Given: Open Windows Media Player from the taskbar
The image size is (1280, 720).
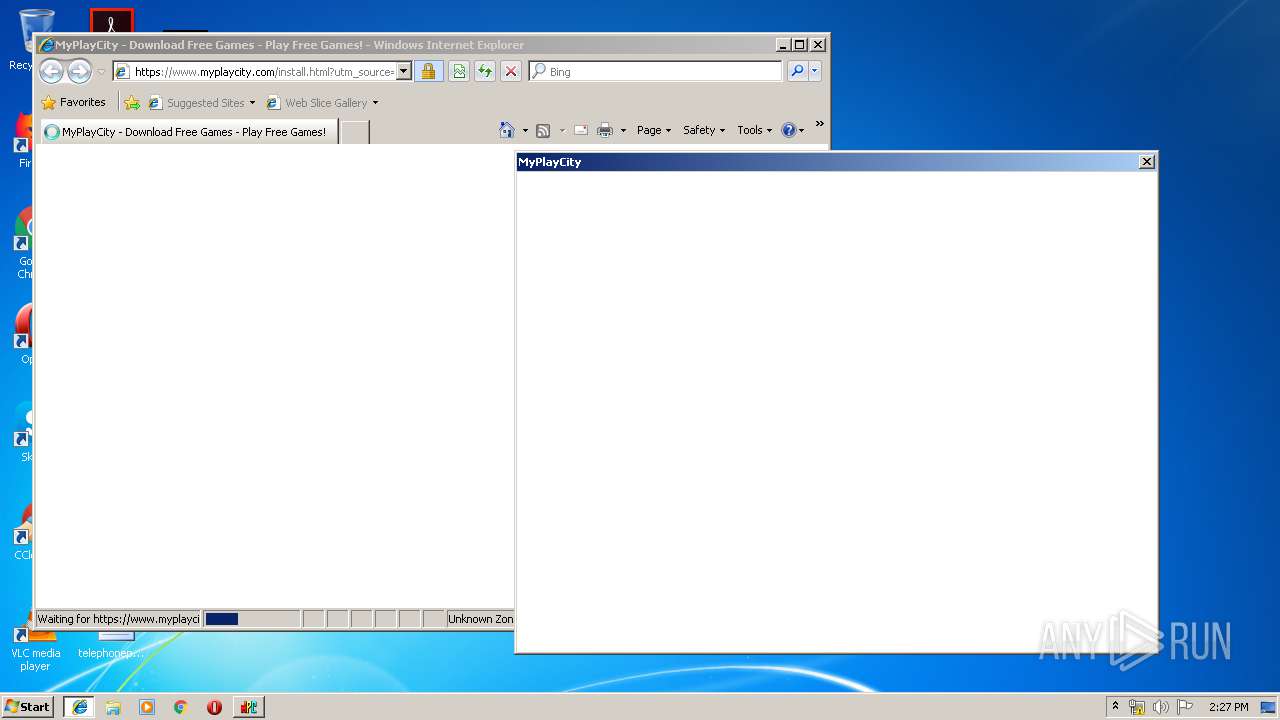Looking at the screenshot, I should tap(147, 707).
